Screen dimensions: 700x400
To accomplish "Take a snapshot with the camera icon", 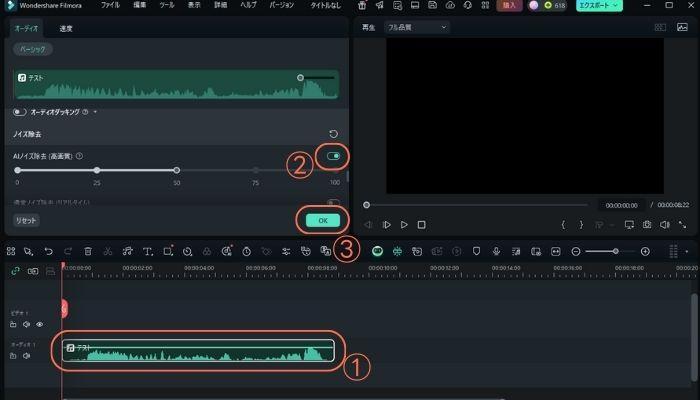I will click(x=647, y=225).
